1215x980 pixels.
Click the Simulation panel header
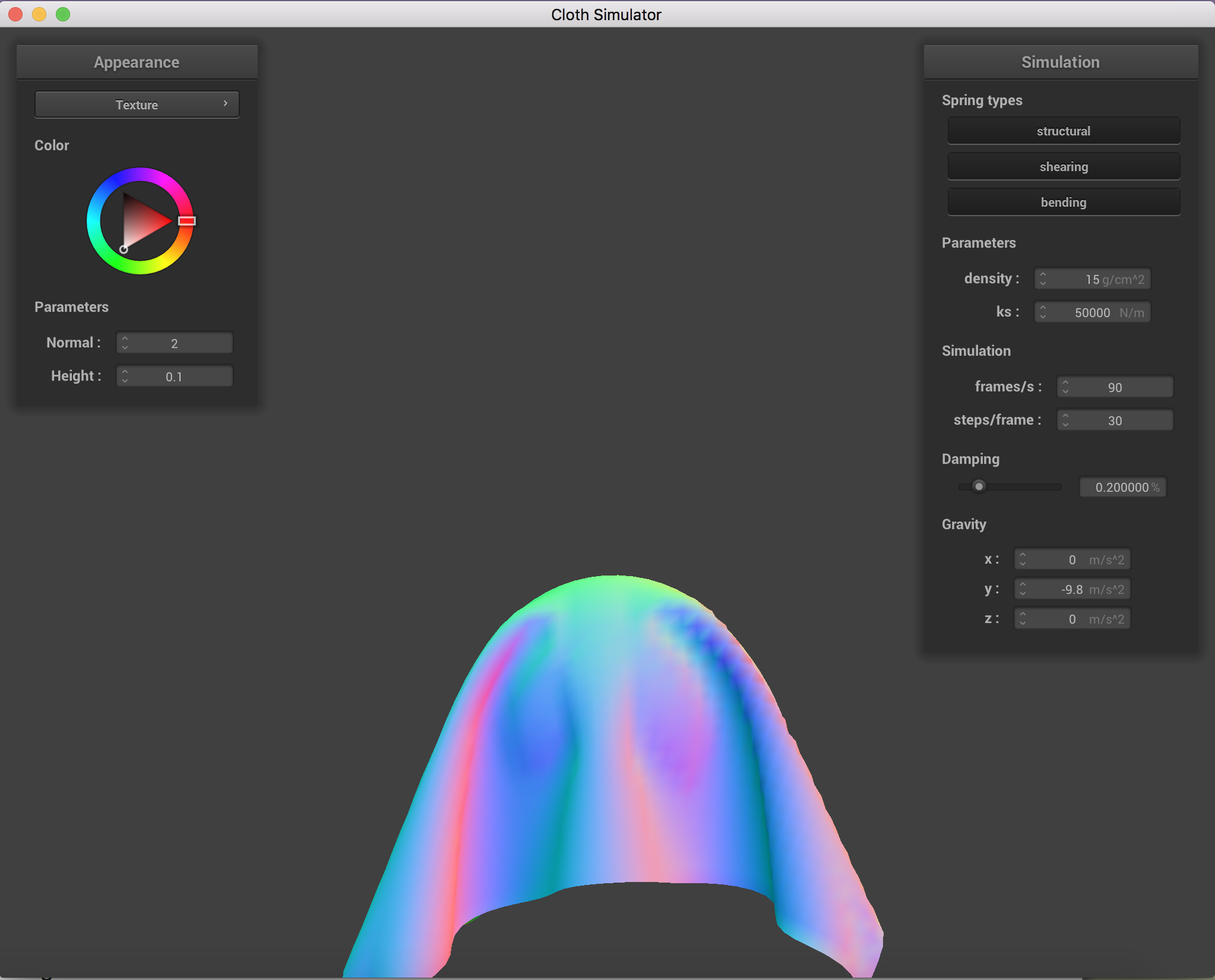point(1060,62)
